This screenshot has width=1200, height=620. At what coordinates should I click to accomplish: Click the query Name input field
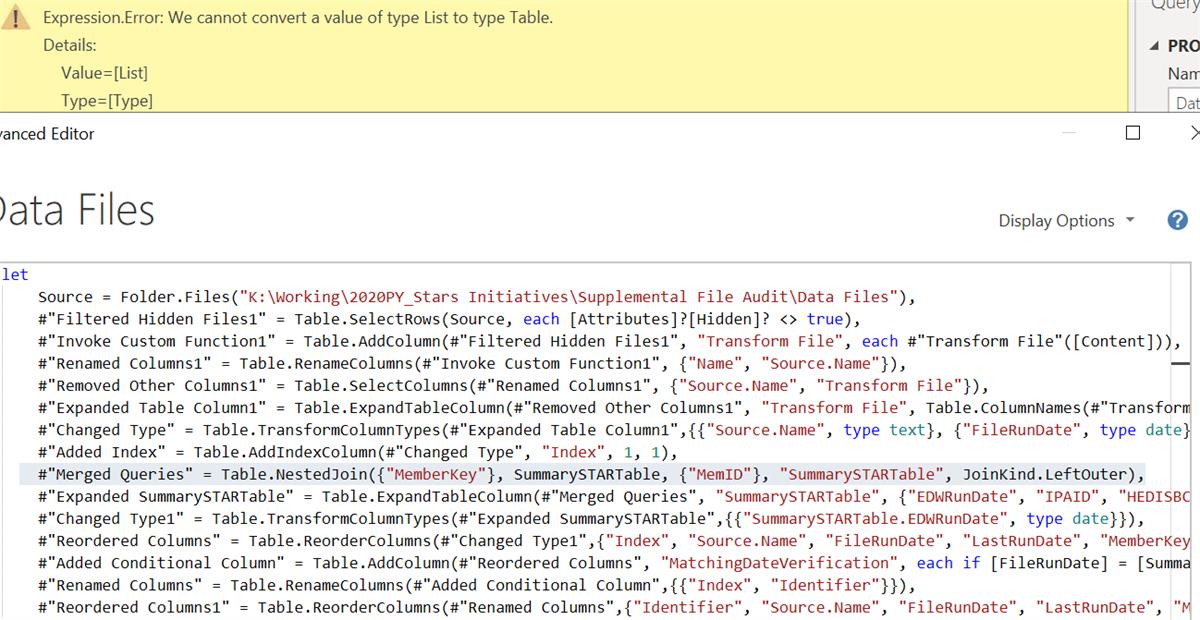1185,102
